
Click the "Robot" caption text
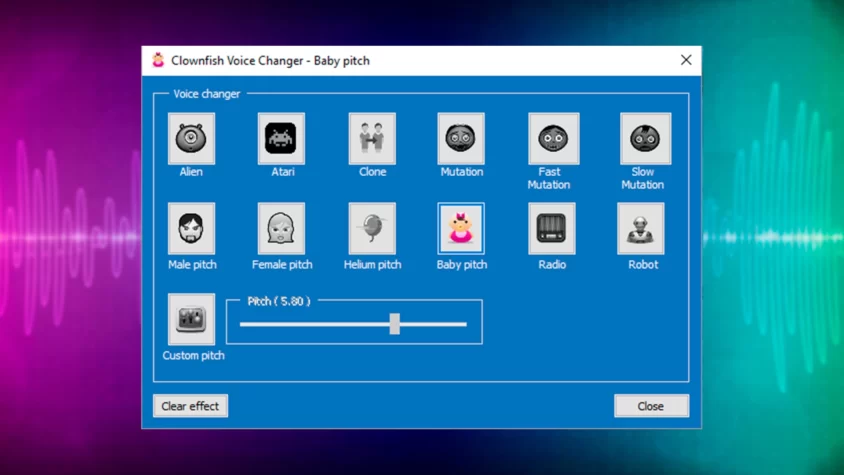coord(643,264)
